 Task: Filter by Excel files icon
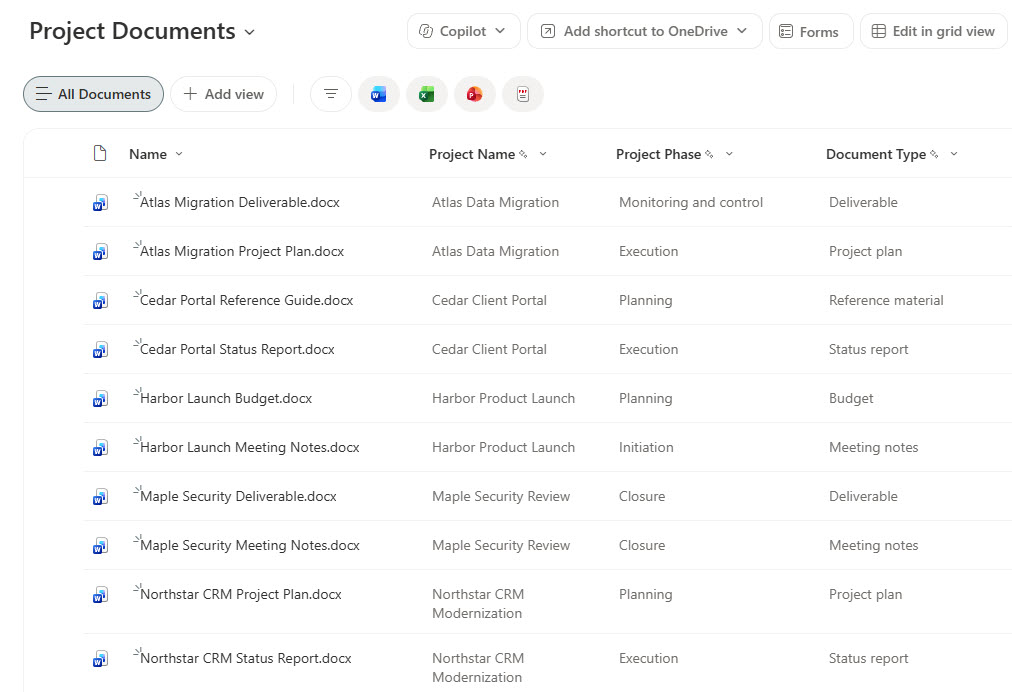click(427, 94)
